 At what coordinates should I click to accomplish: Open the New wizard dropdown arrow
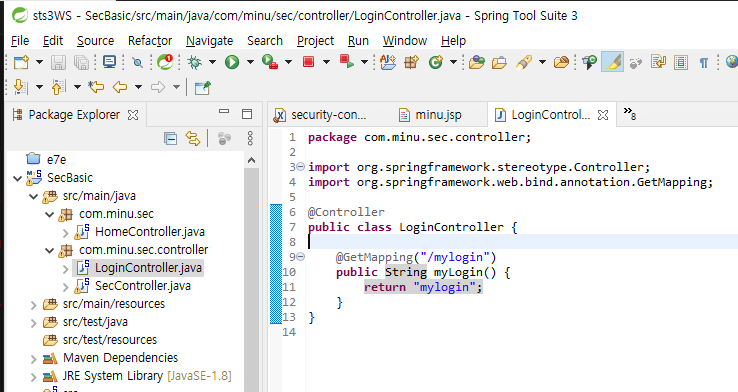click(40, 62)
